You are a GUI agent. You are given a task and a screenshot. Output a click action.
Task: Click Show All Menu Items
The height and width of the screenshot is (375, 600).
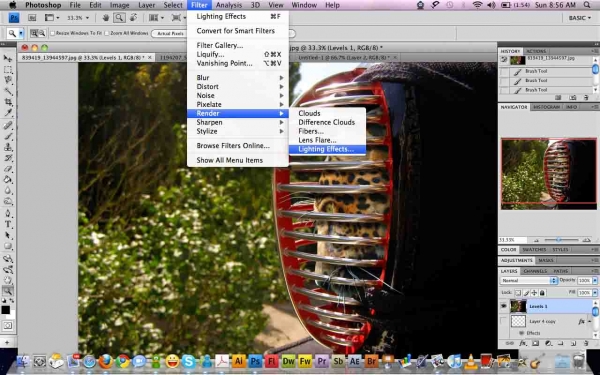(x=238, y=160)
